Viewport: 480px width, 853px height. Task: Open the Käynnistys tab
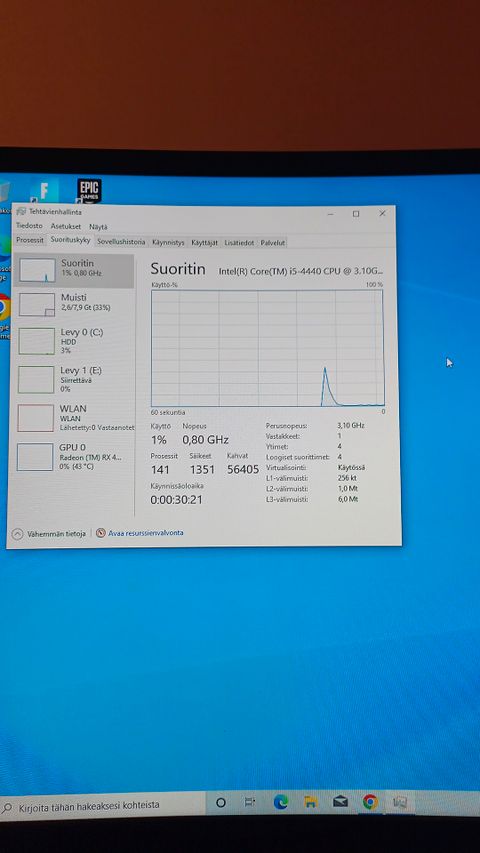click(x=168, y=243)
